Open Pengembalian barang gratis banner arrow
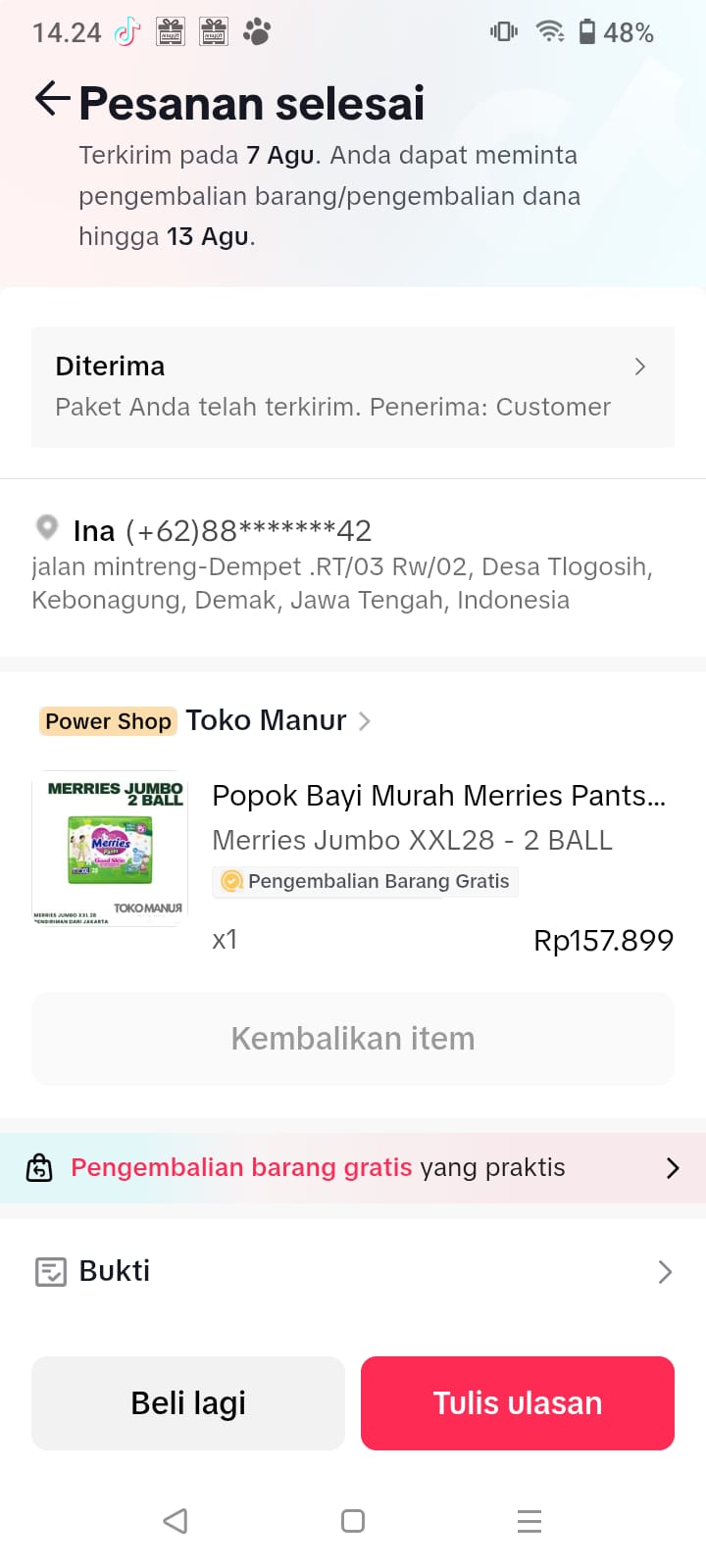706x1568 pixels. pos(672,1167)
